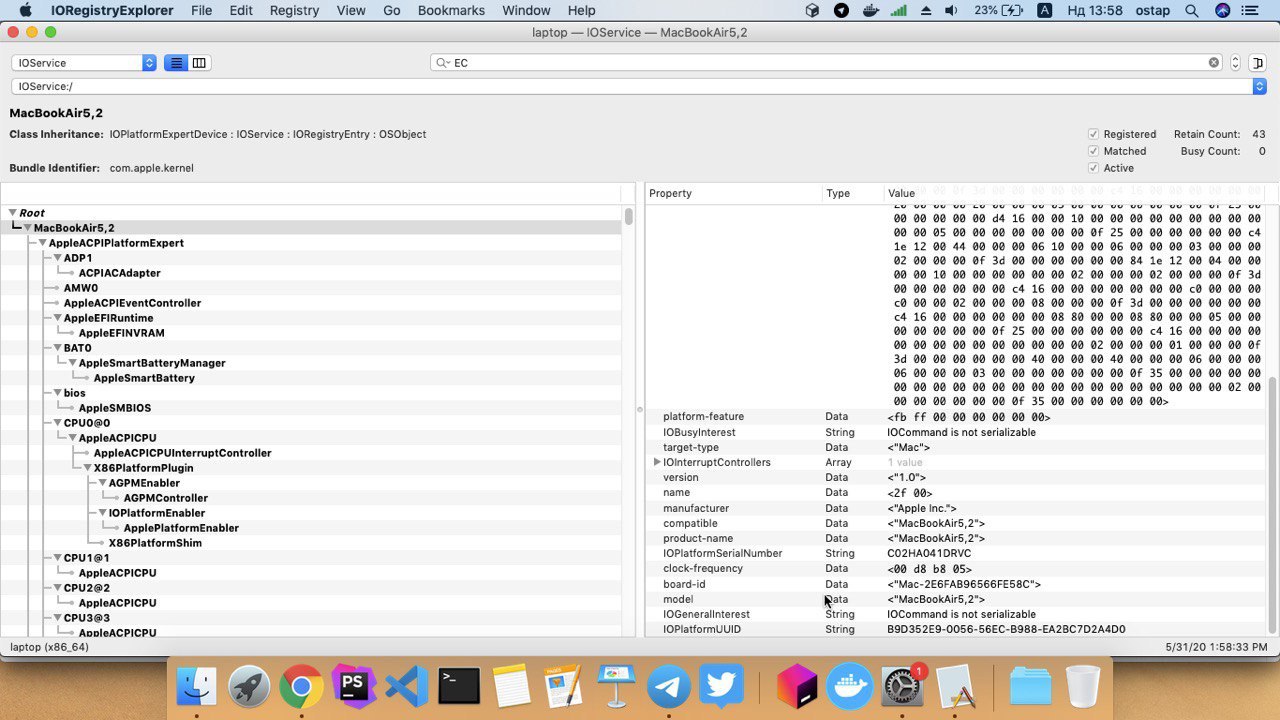Toggle the Active checkbox

(x=1093, y=168)
